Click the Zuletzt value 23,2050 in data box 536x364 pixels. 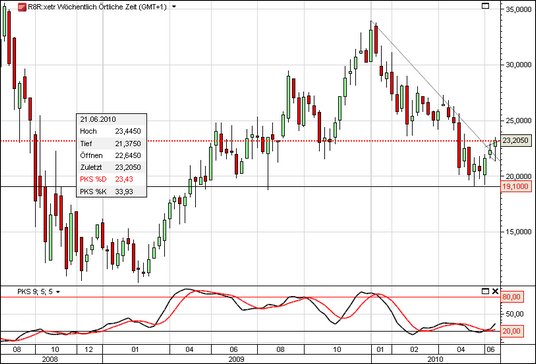pyautogui.click(x=128, y=167)
